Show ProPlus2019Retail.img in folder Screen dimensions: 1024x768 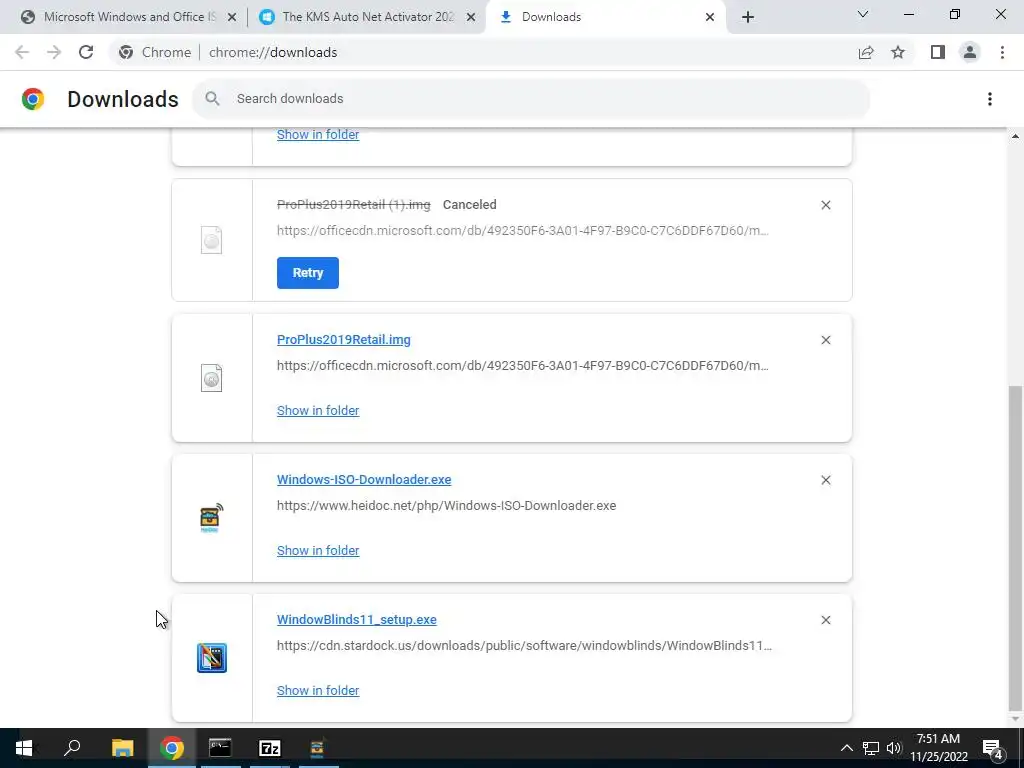coord(318,410)
